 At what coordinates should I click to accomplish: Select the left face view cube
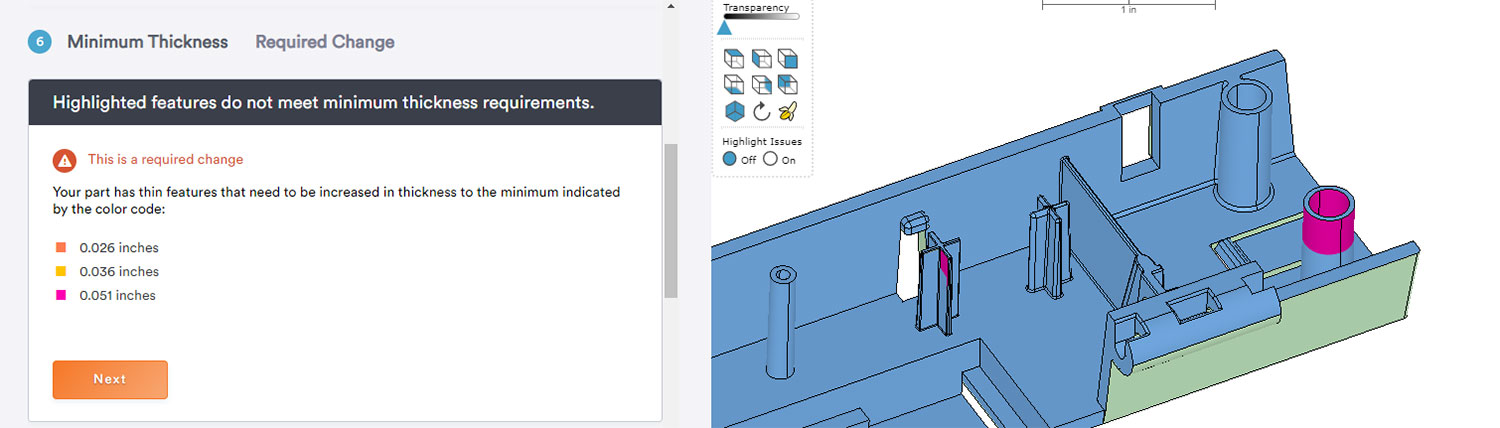761,58
